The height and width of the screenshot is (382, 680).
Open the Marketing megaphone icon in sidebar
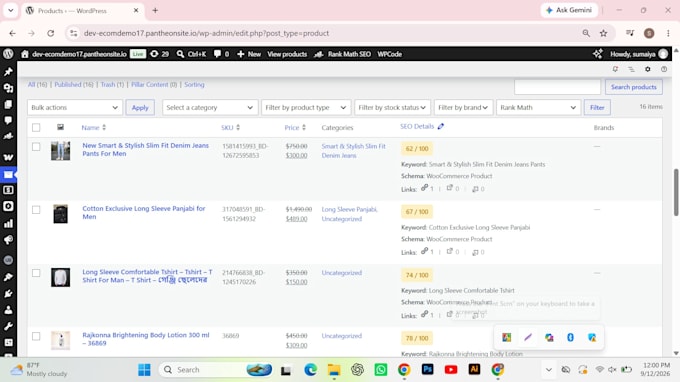pos(8,240)
